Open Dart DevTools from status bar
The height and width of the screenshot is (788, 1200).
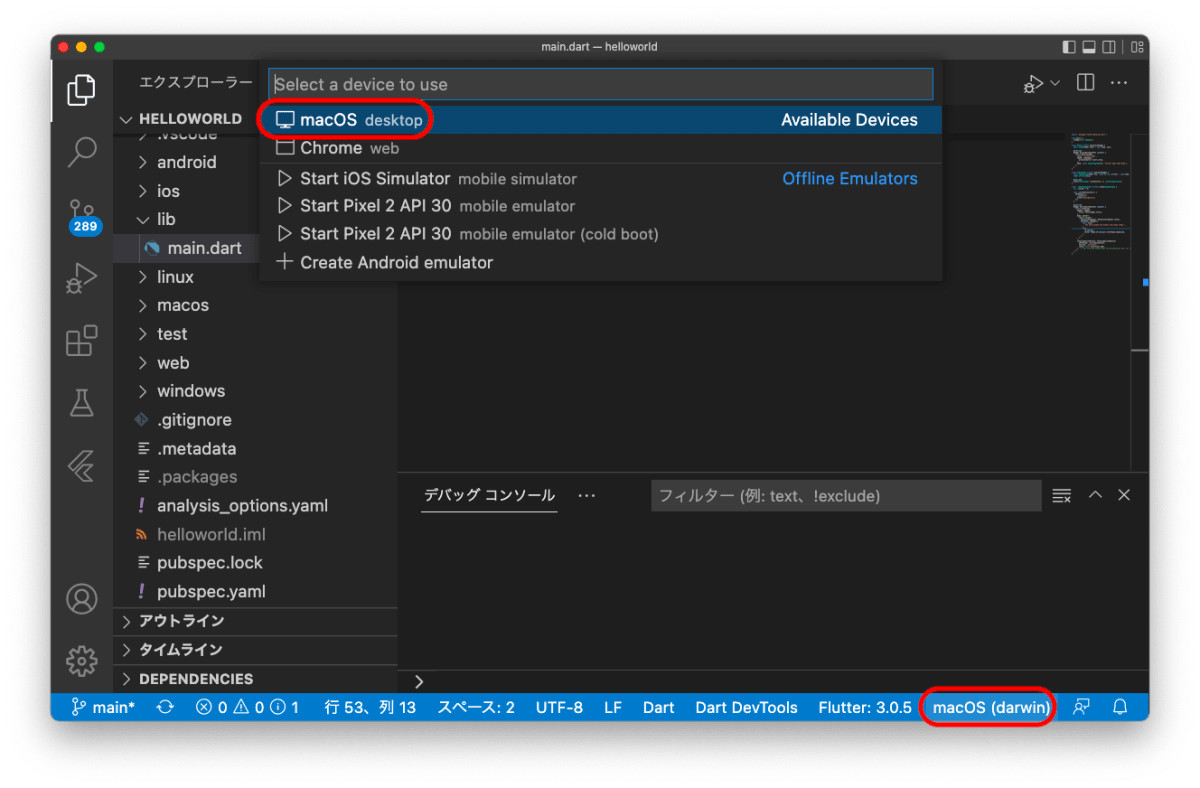click(x=746, y=707)
